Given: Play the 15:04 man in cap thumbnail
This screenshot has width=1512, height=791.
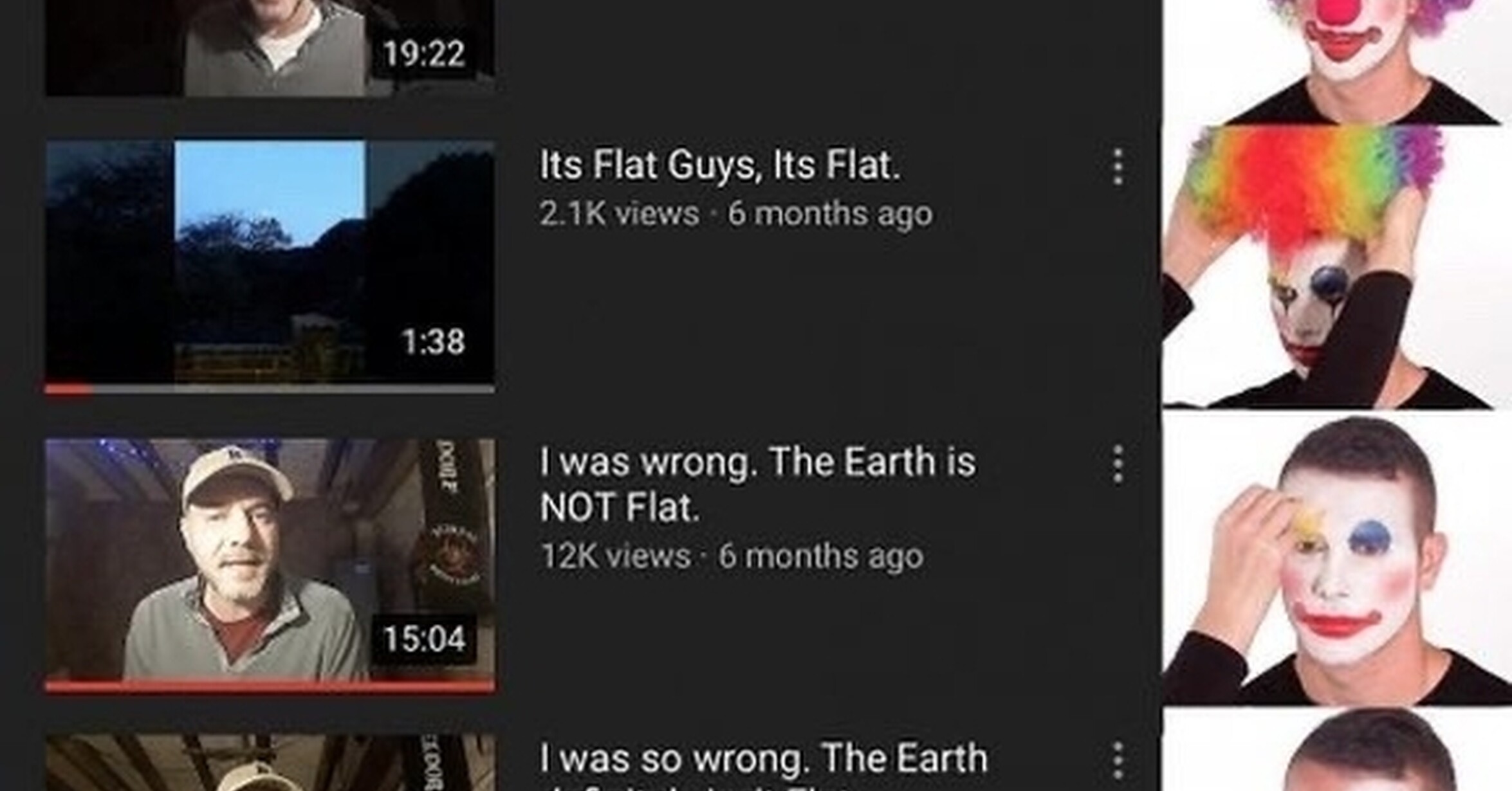Looking at the screenshot, I should 270,561.
